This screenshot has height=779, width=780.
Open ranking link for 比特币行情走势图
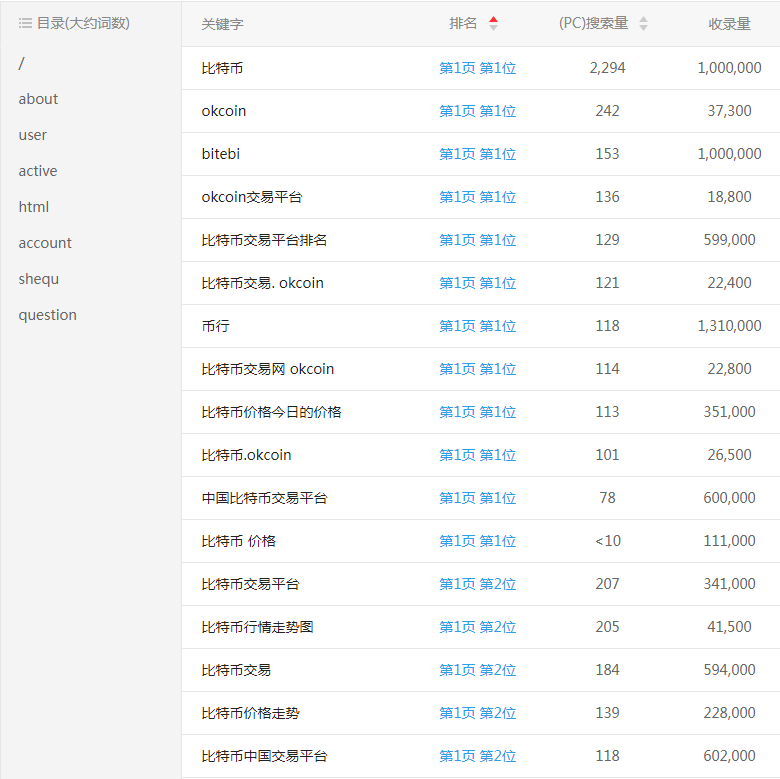pos(477,627)
